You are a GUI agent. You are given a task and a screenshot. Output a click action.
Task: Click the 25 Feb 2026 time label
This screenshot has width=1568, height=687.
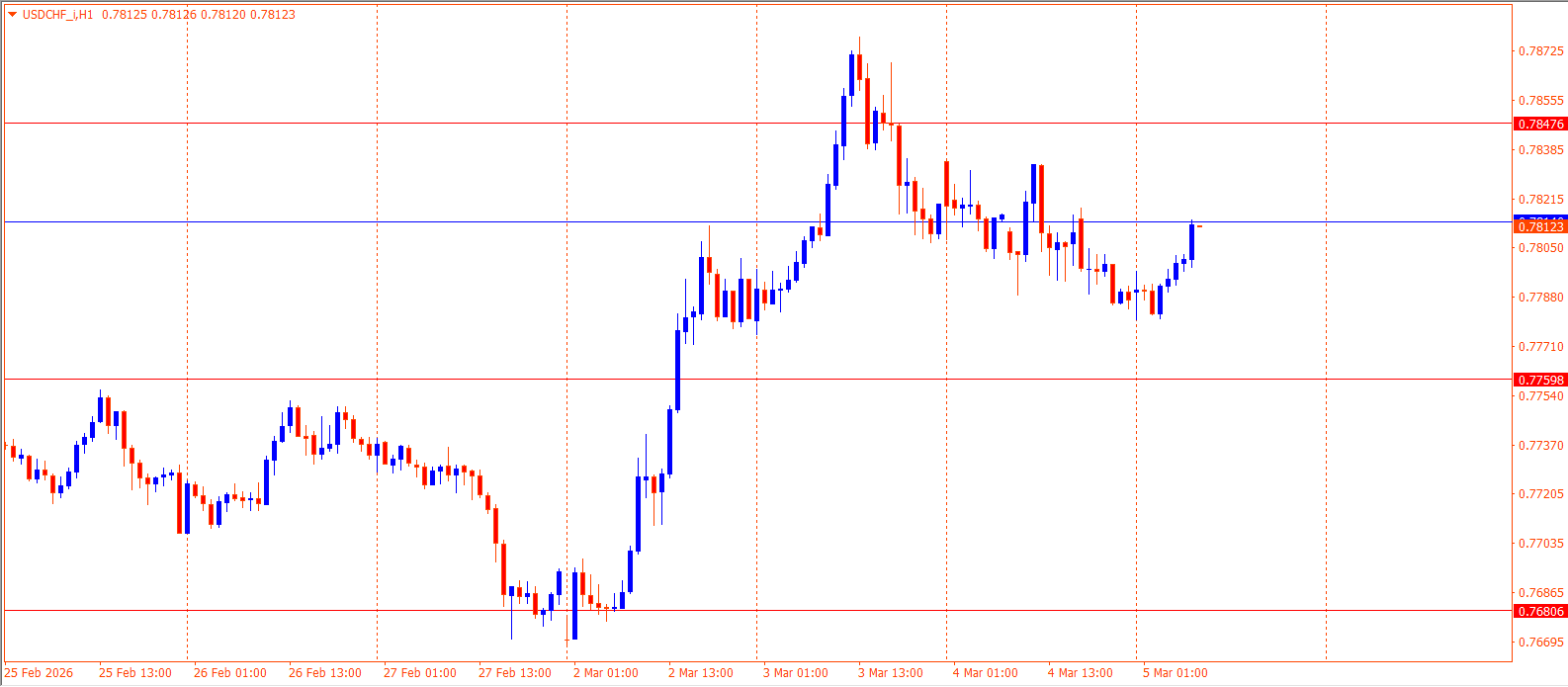point(39,673)
